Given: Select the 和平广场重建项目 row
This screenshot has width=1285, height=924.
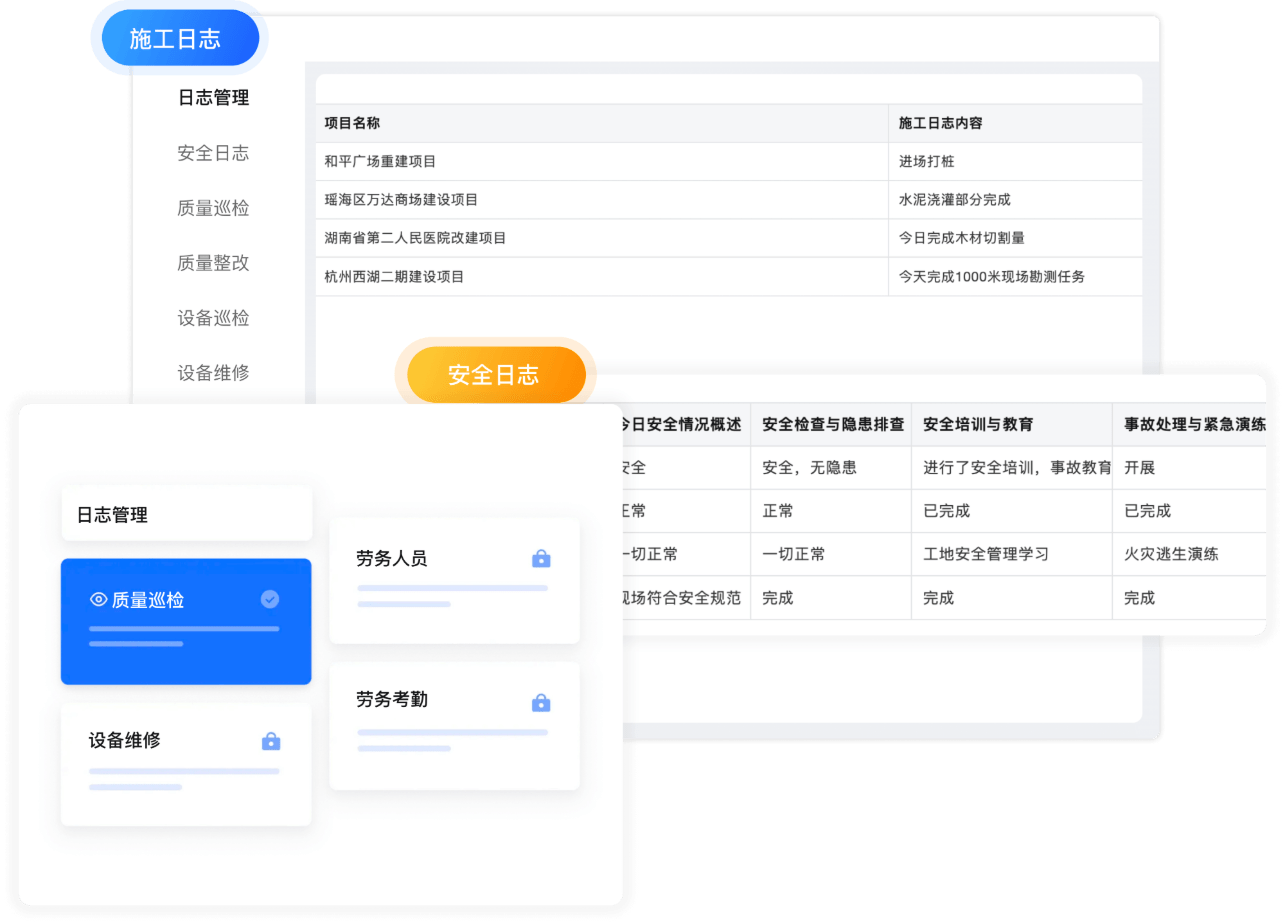Looking at the screenshot, I should click(x=380, y=161).
